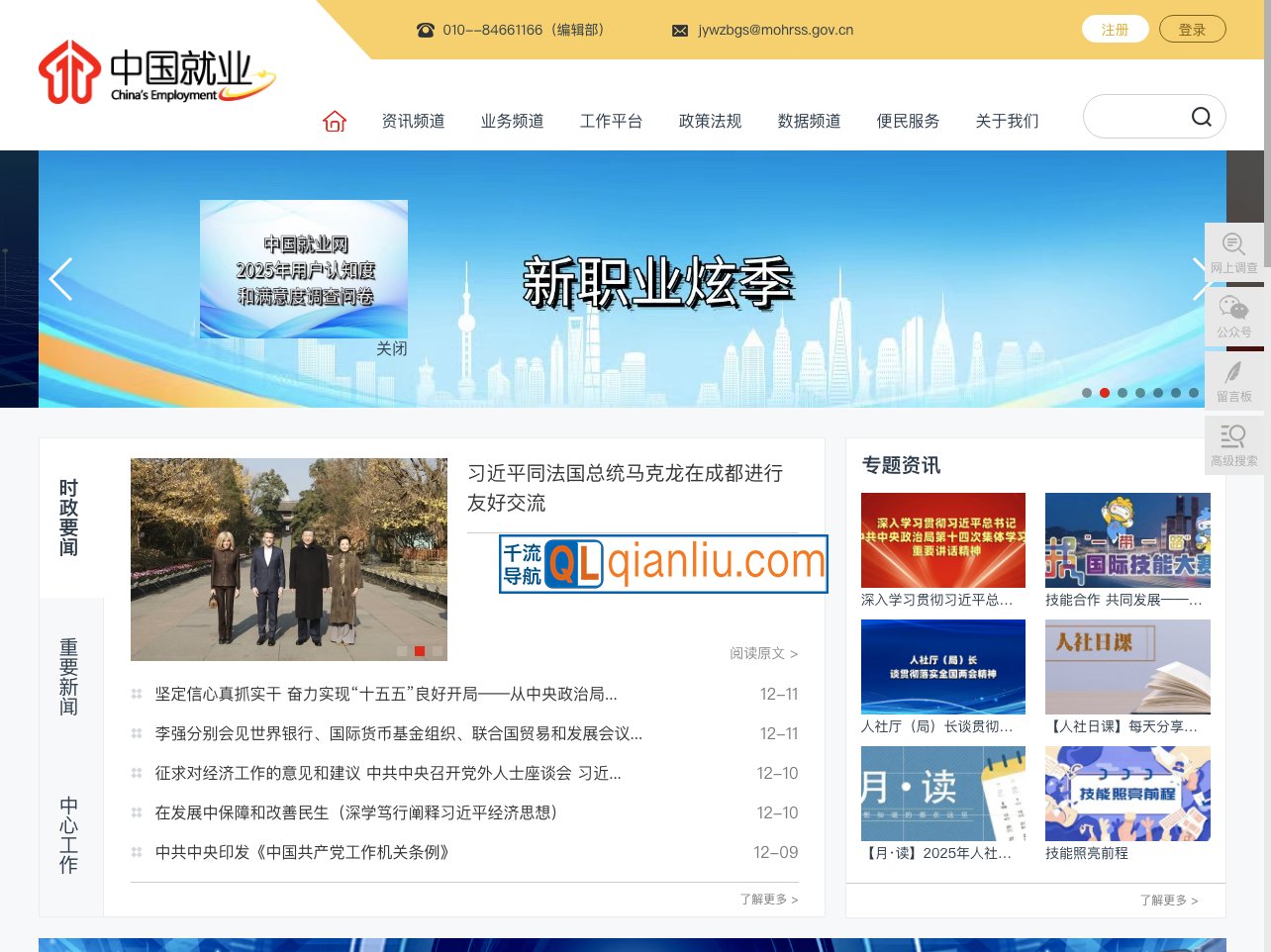Viewport: 1271px width, 952px height.
Task: Click the 公众号 official account icon
Action: pyautogui.click(x=1233, y=315)
